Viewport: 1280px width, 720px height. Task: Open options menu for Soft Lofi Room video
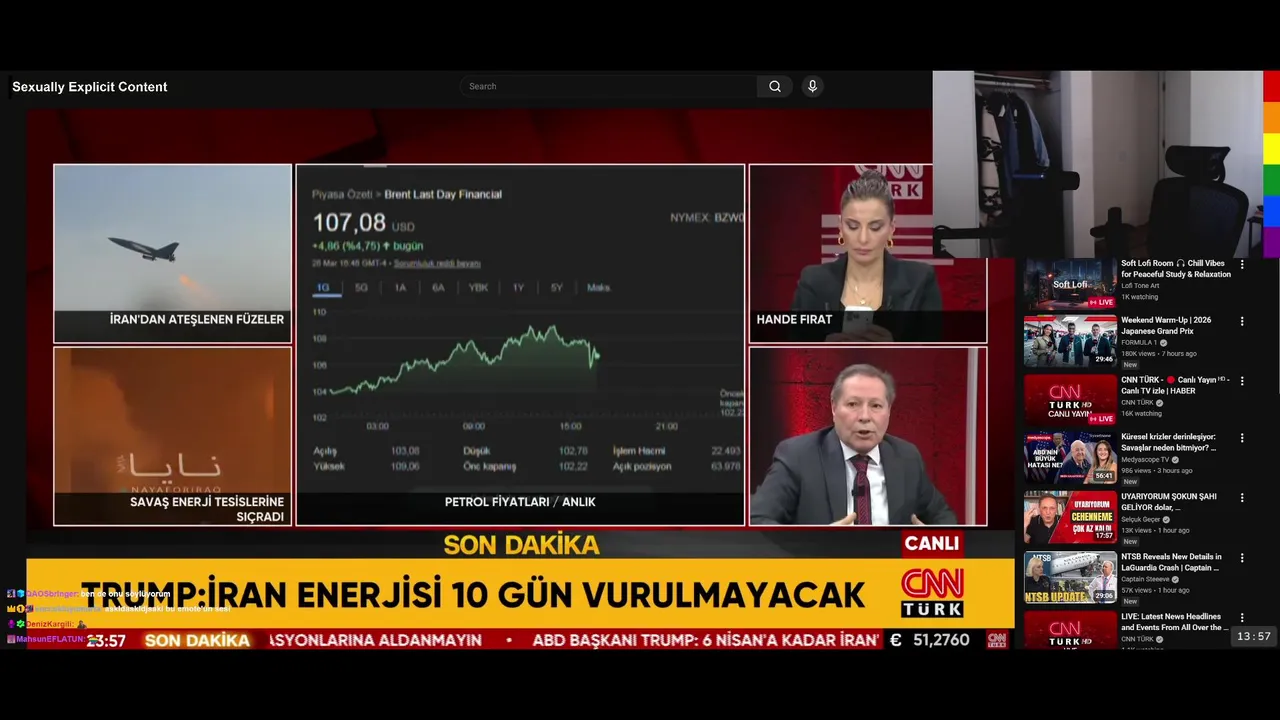point(1242,265)
